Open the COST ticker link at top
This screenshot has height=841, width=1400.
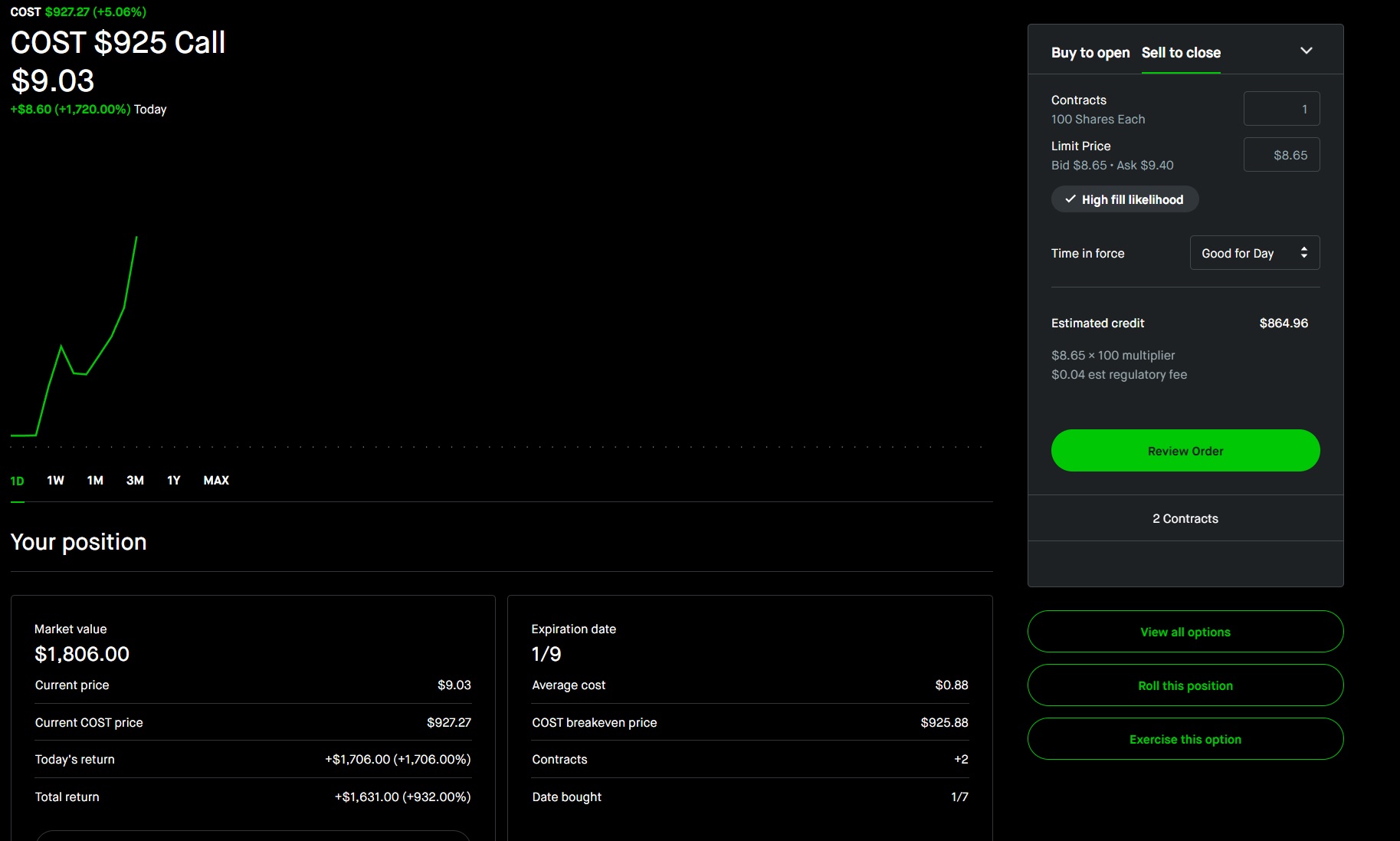click(x=25, y=12)
